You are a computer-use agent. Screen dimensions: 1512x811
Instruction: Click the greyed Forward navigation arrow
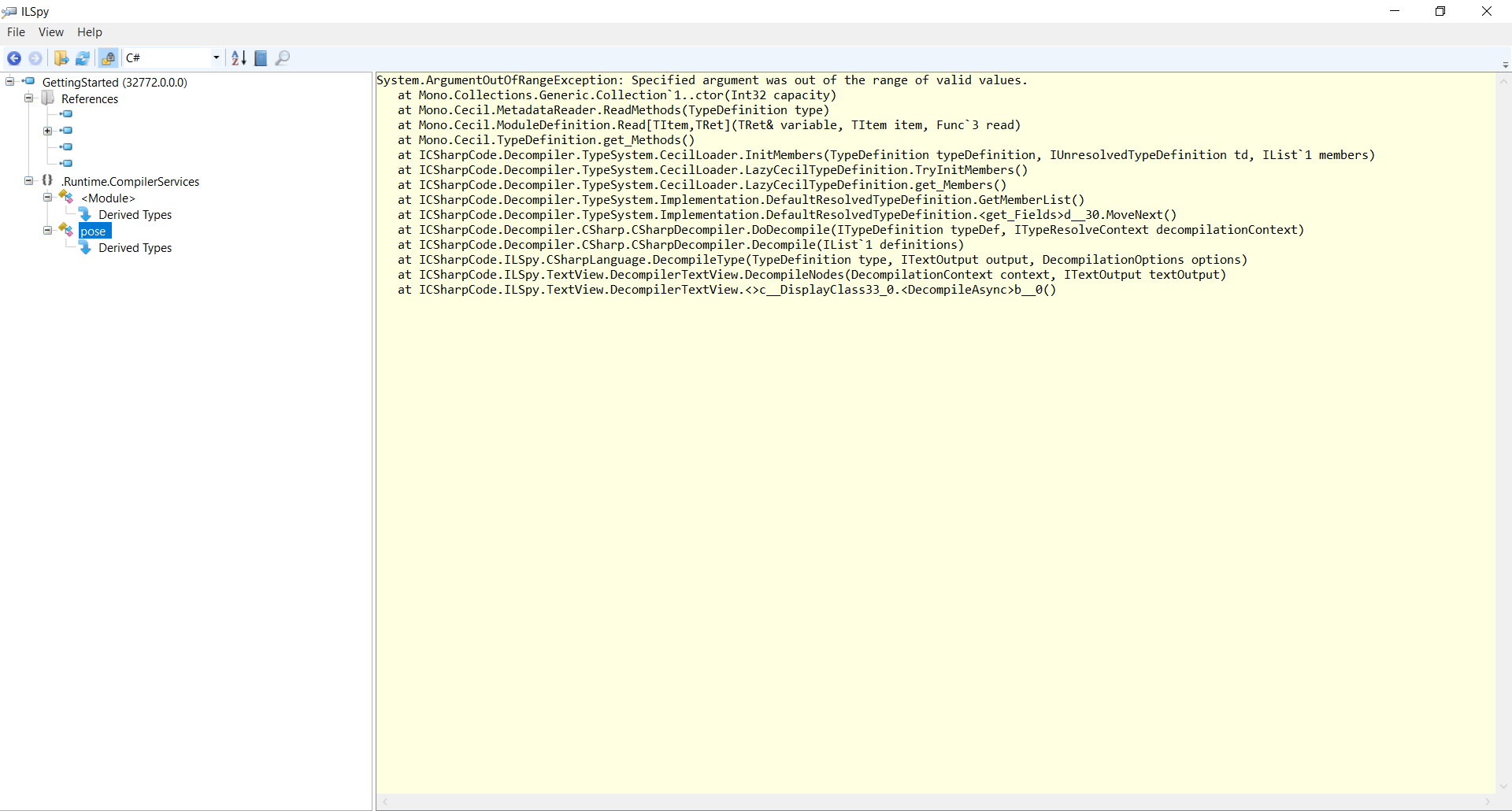(35, 58)
